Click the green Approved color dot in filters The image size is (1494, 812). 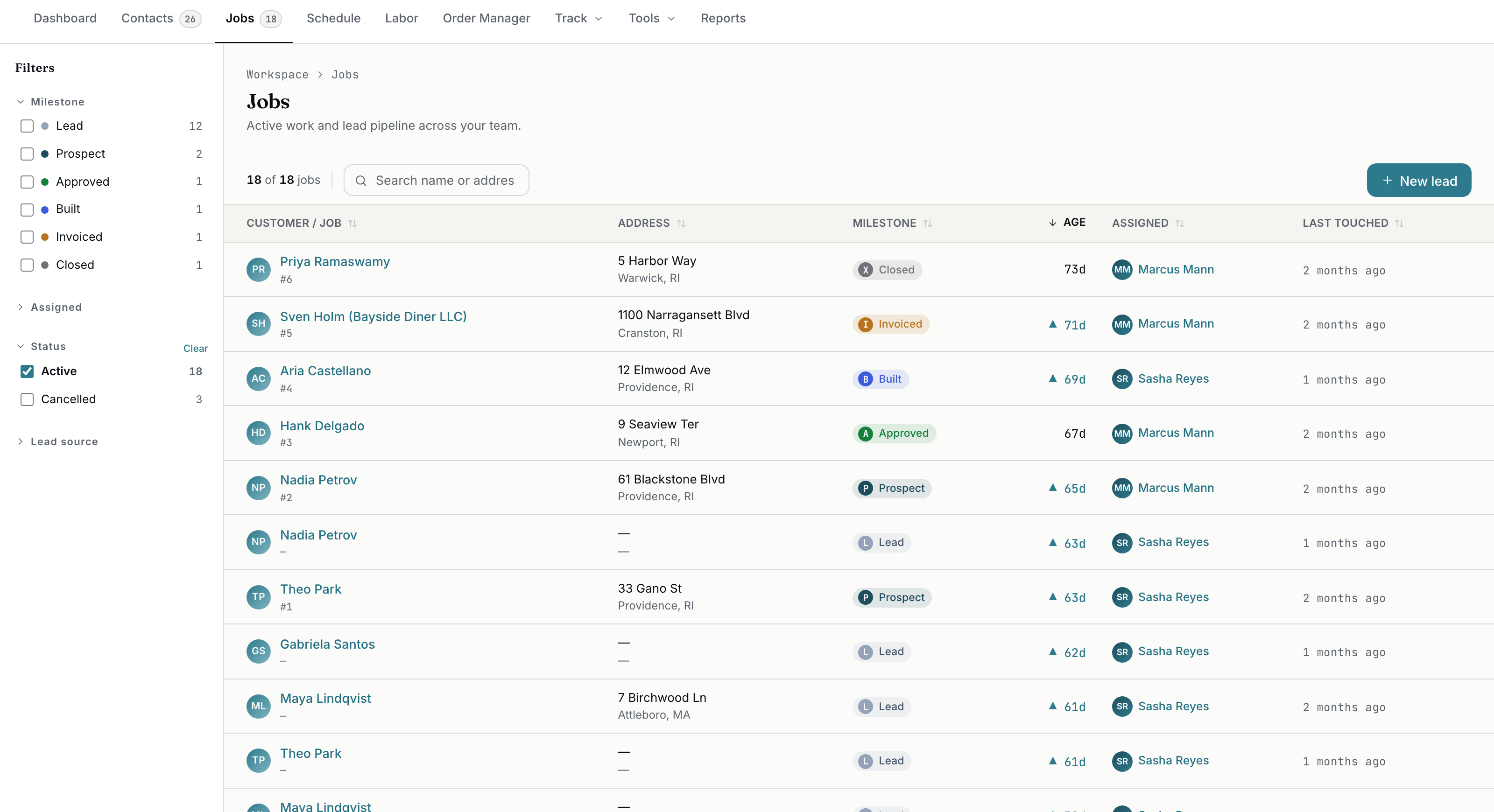click(45, 182)
